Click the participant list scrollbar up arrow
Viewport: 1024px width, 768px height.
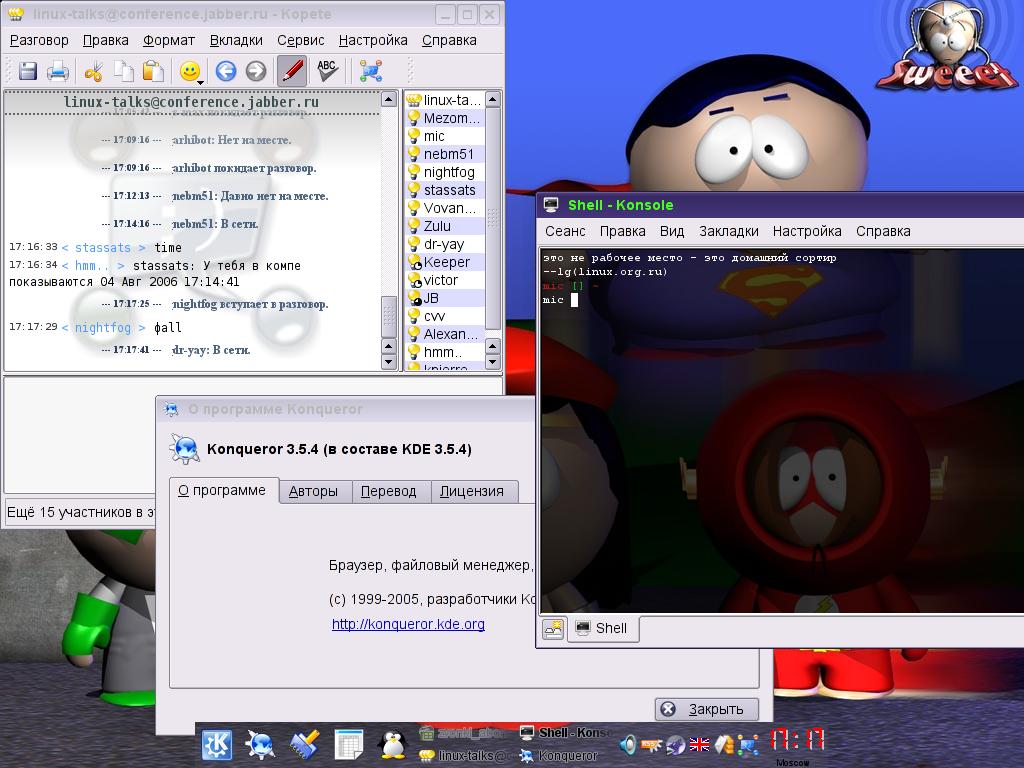click(x=493, y=99)
